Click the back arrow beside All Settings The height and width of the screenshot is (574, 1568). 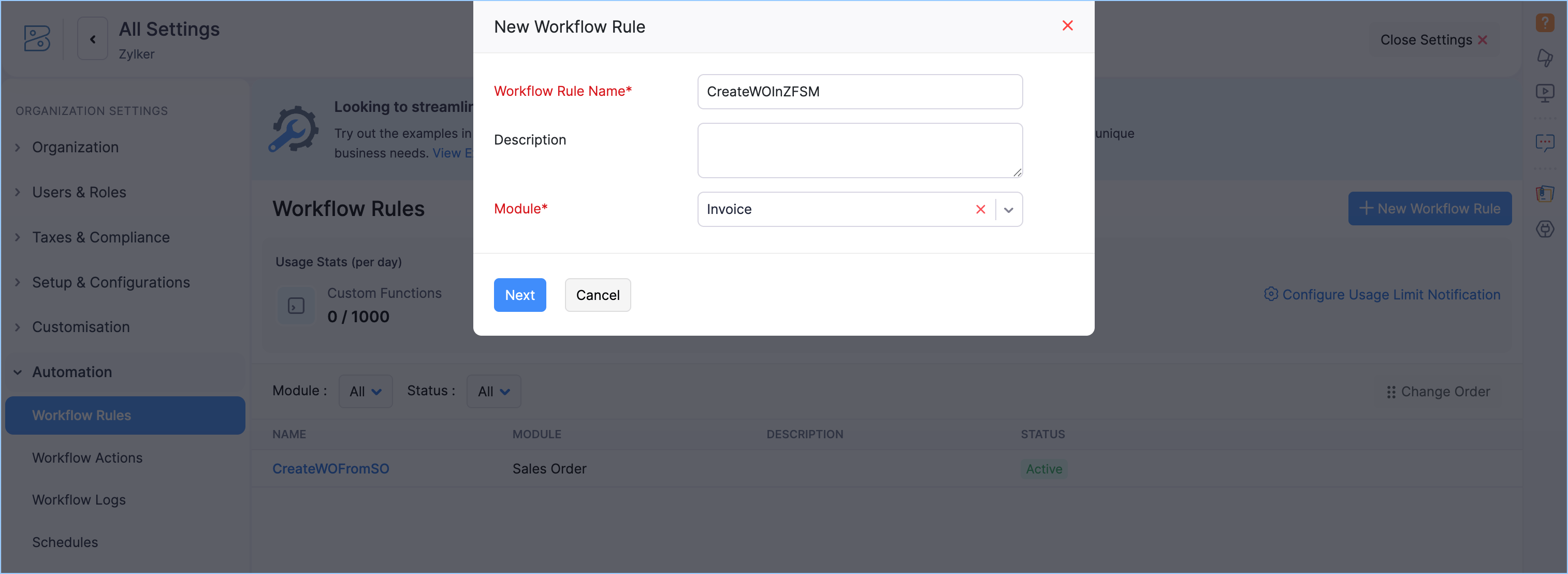coord(93,39)
